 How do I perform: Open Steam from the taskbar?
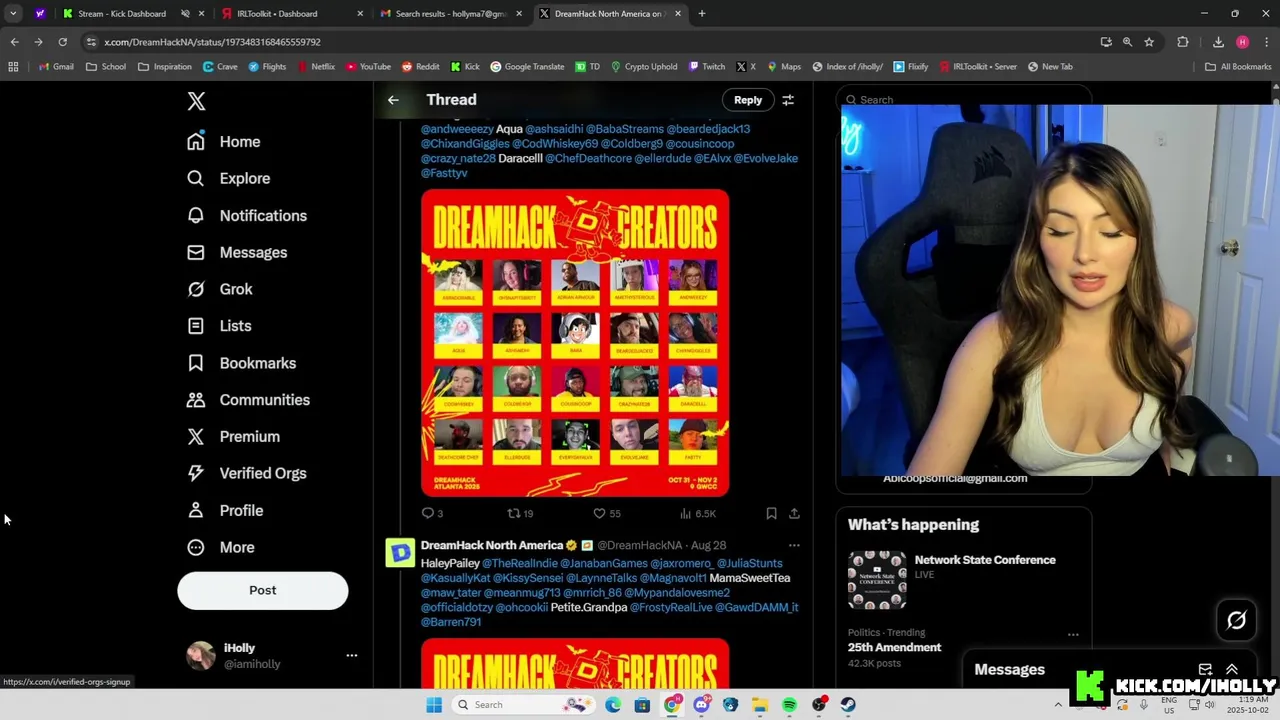pyautogui.click(x=848, y=705)
